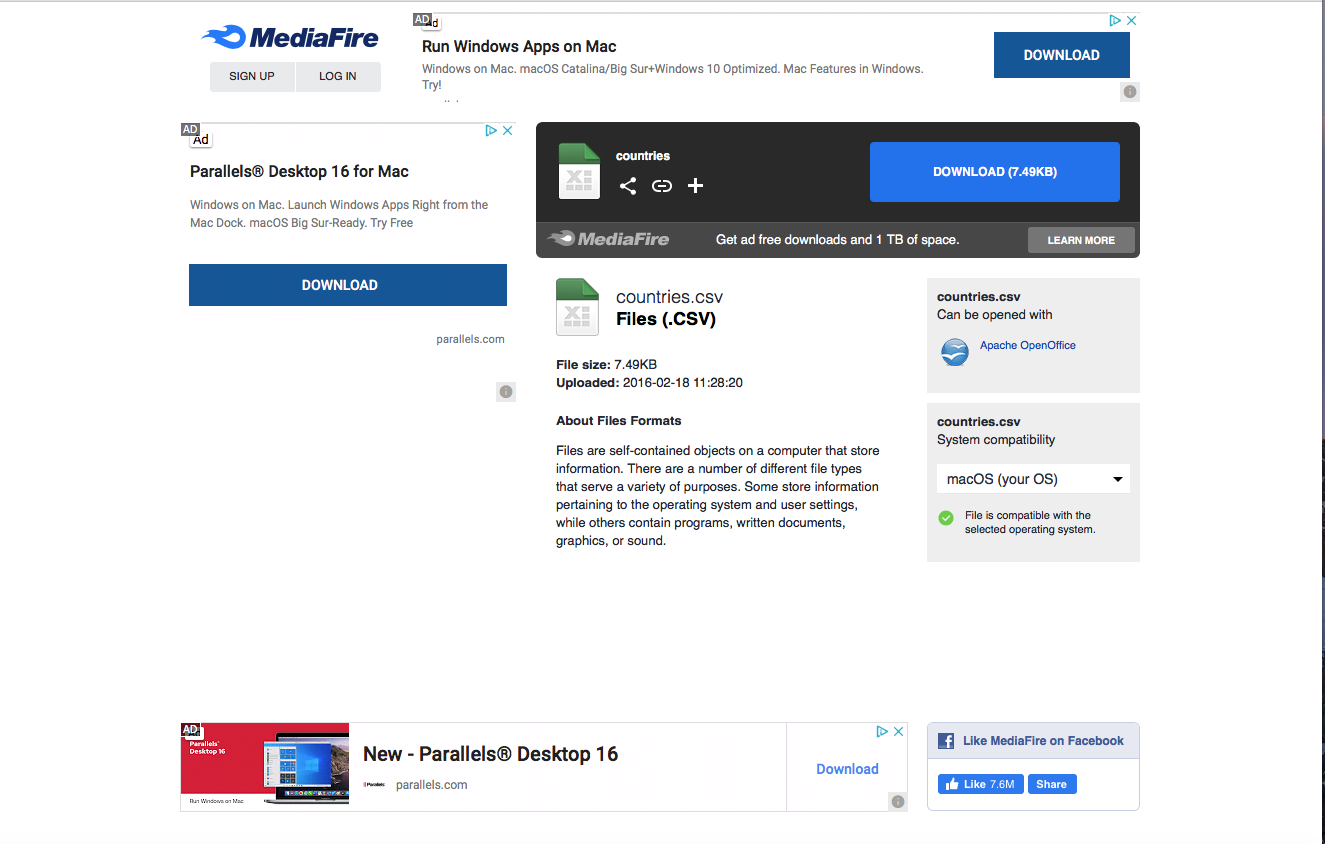Click info icon on bottom banner ad
The width and height of the screenshot is (1325, 844).
click(x=898, y=802)
